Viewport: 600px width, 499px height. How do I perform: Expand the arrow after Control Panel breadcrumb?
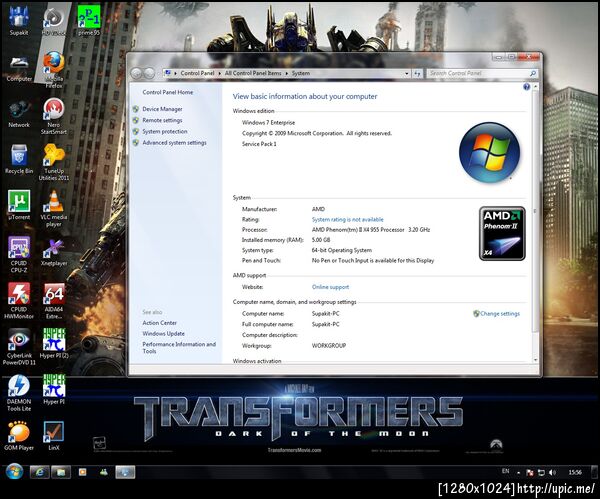[220, 73]
